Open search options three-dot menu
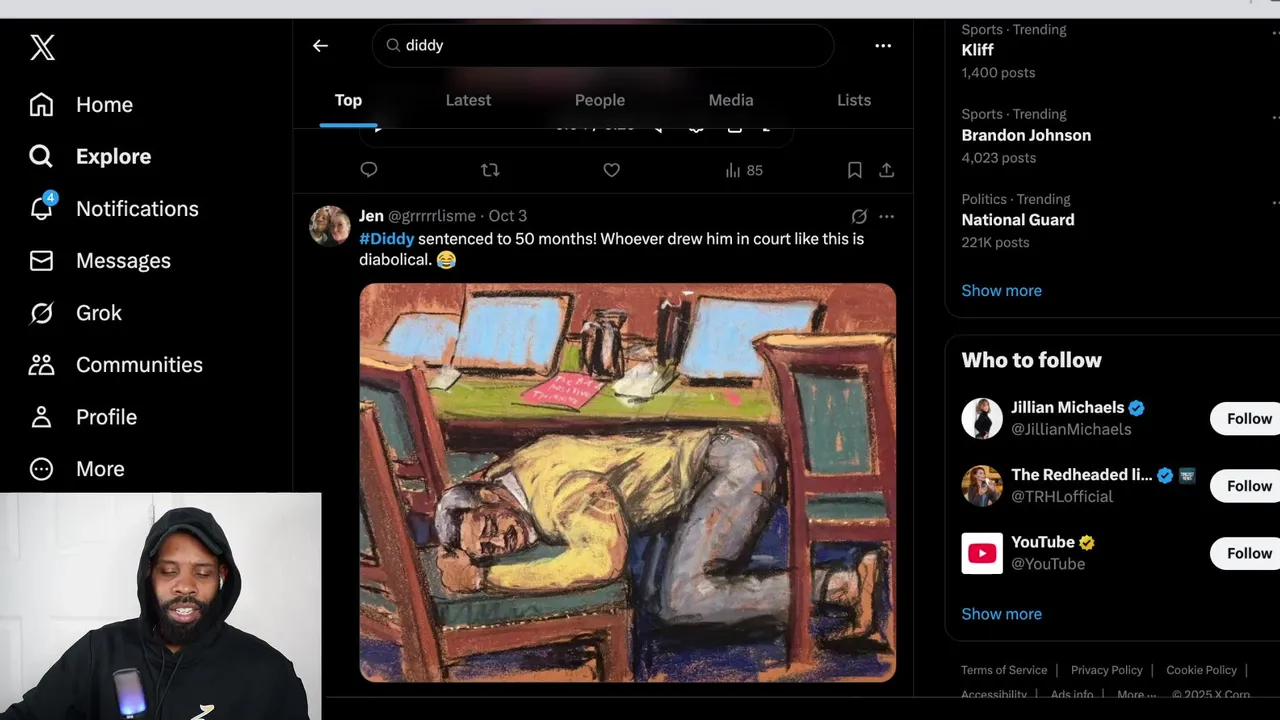Viewport: 1280px width, 720px height. (x=882, y=46)
